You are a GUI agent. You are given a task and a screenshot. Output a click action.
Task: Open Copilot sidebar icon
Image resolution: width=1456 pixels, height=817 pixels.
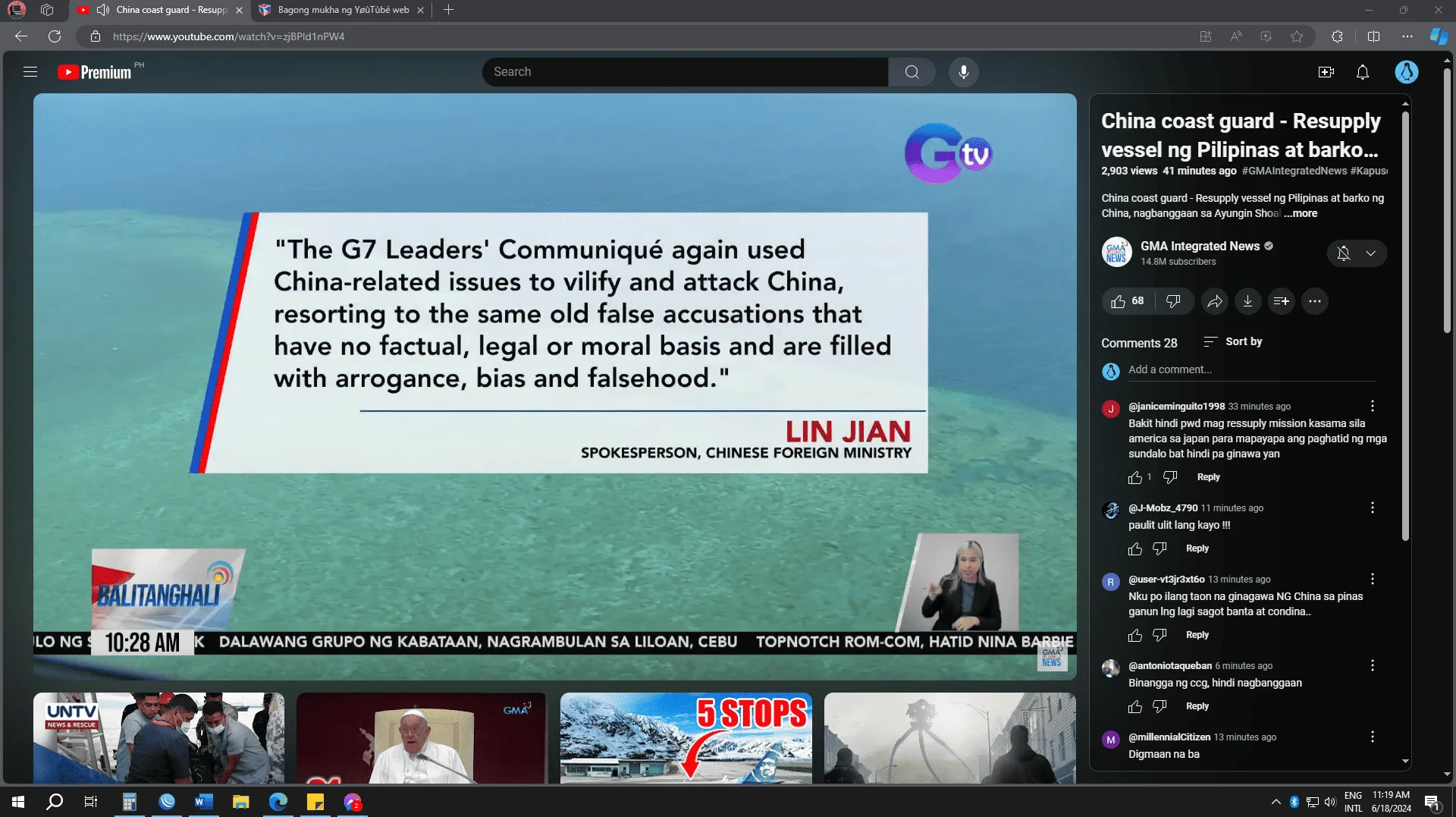pyautogui.click(x=1438, y=36)
